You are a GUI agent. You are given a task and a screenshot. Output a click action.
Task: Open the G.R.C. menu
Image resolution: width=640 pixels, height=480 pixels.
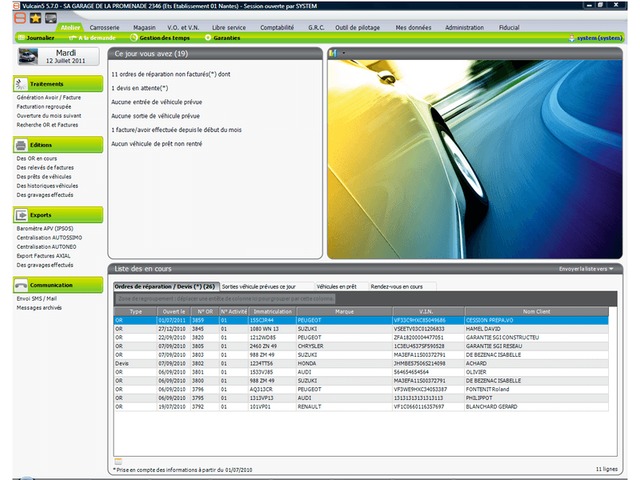click(x=316, y=27)
